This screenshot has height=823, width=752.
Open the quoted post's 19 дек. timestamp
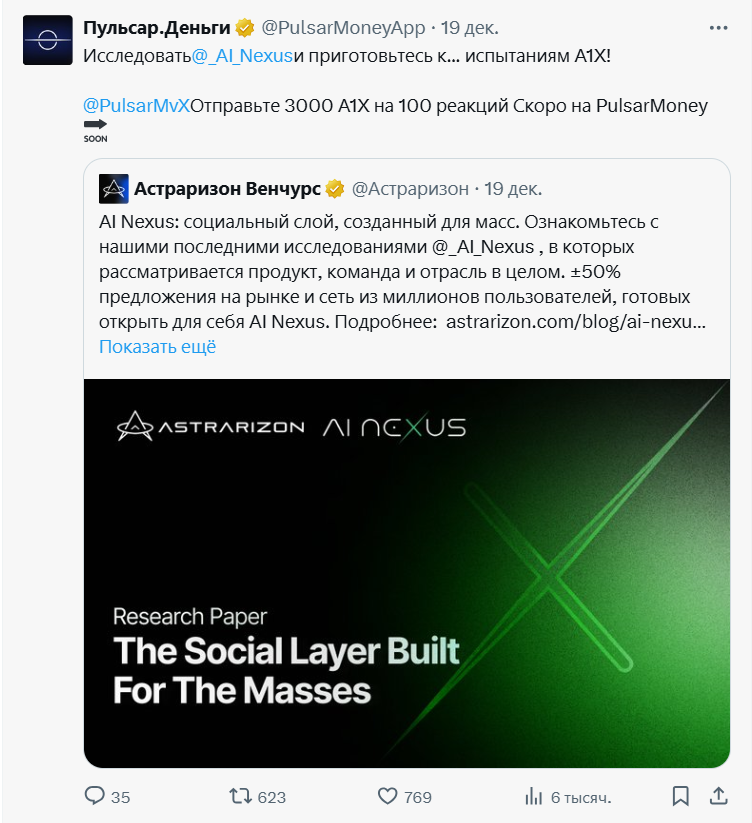click(513, 189)
